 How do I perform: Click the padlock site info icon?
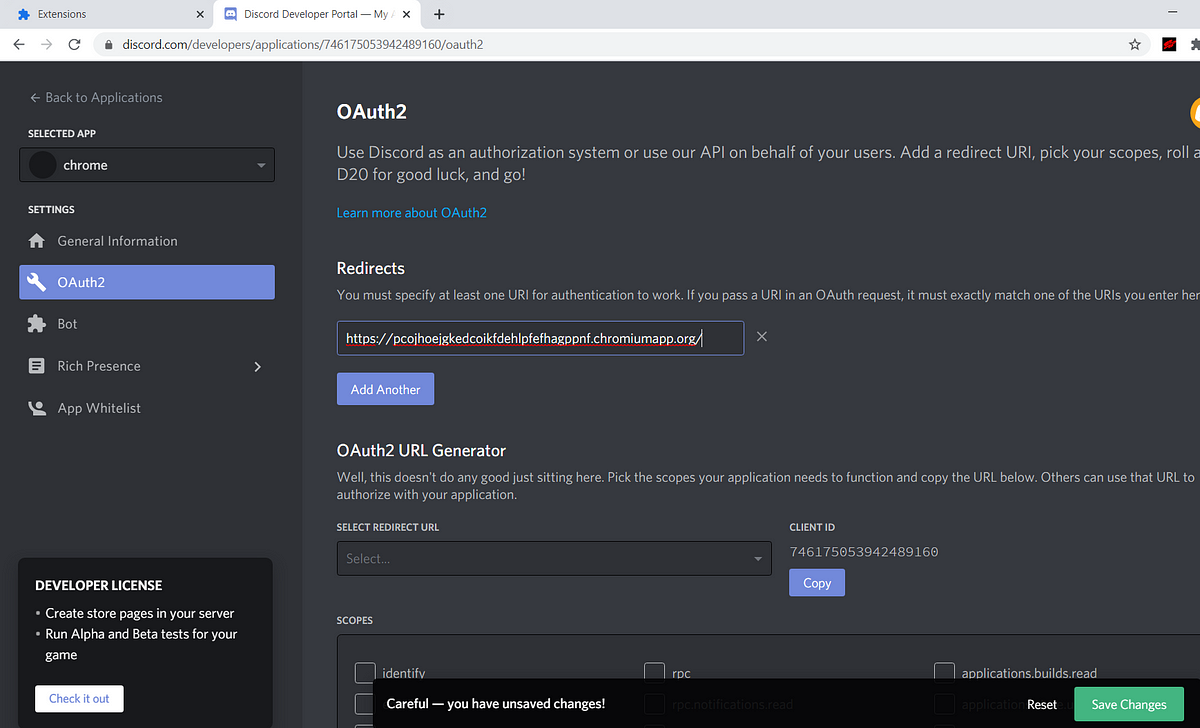109,45
